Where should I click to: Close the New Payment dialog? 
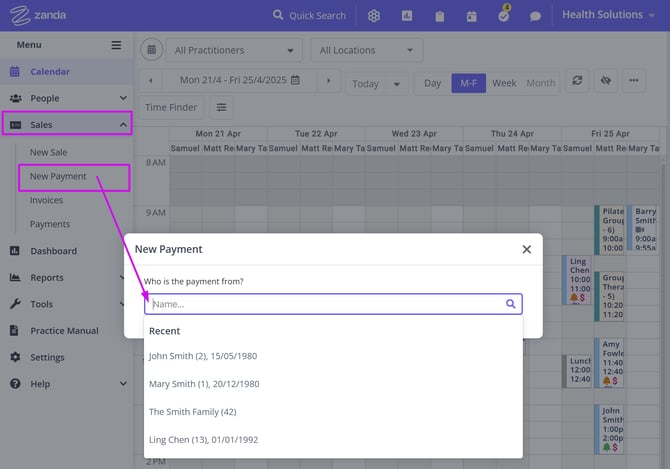(x=526, y=249)
